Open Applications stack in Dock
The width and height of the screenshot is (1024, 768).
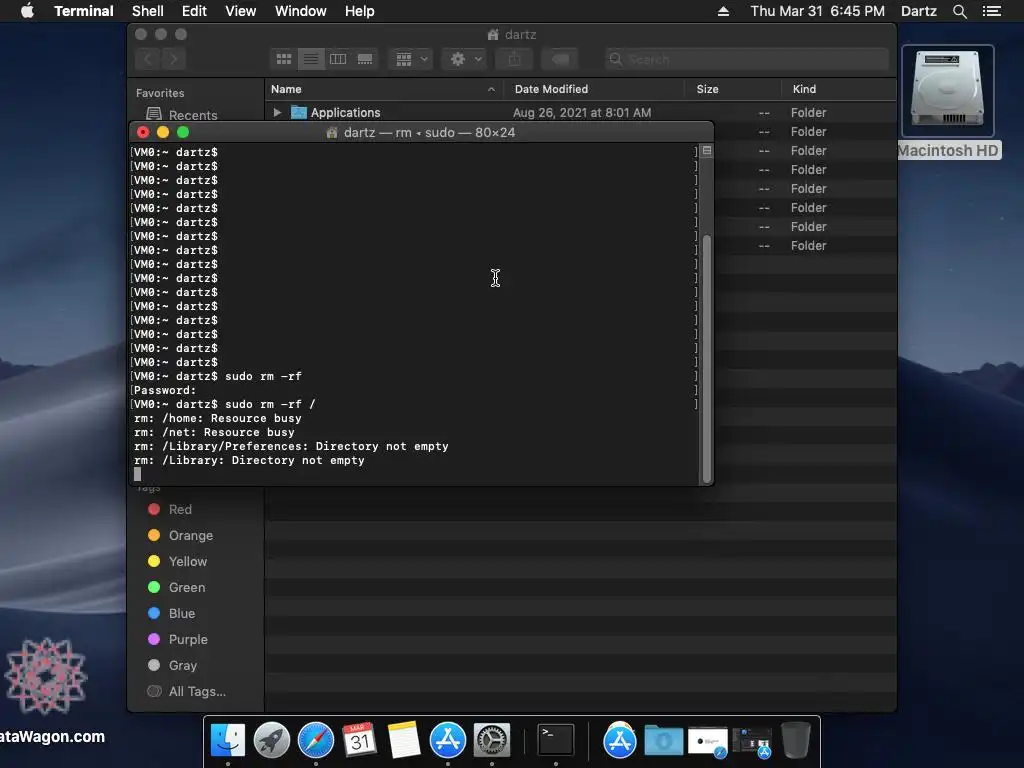click(619, 741)
